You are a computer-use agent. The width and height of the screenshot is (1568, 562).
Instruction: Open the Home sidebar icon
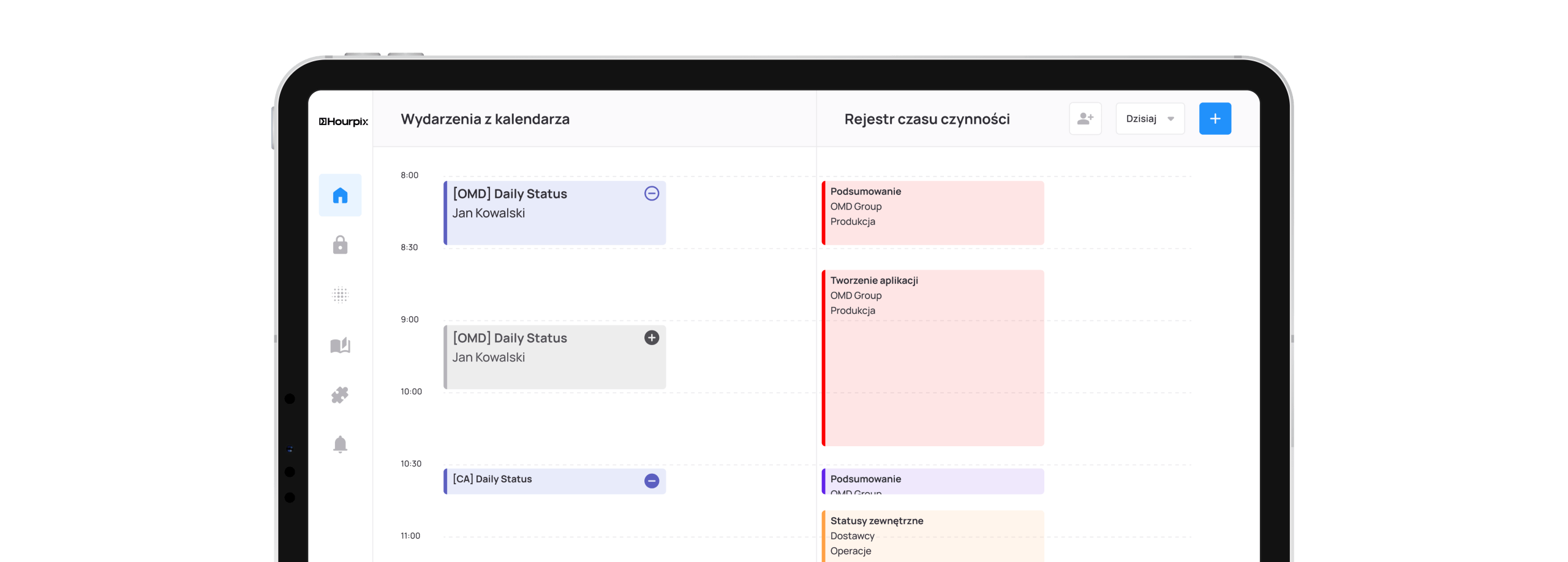click(340, 195)
